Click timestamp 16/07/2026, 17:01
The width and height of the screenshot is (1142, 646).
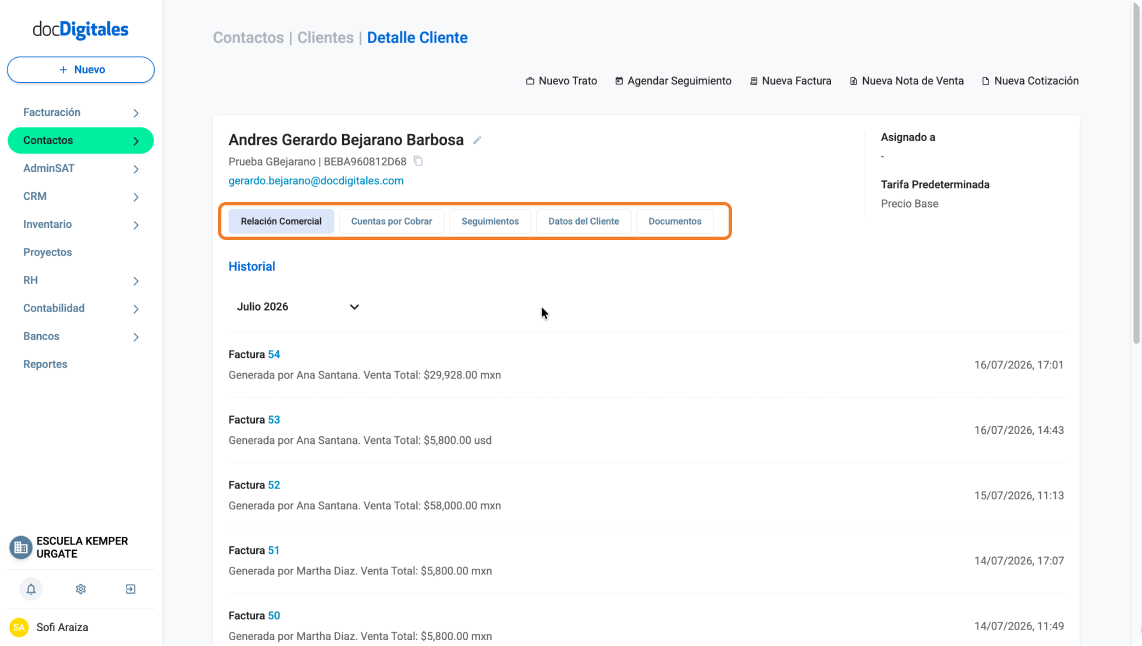click(1019, 365)
